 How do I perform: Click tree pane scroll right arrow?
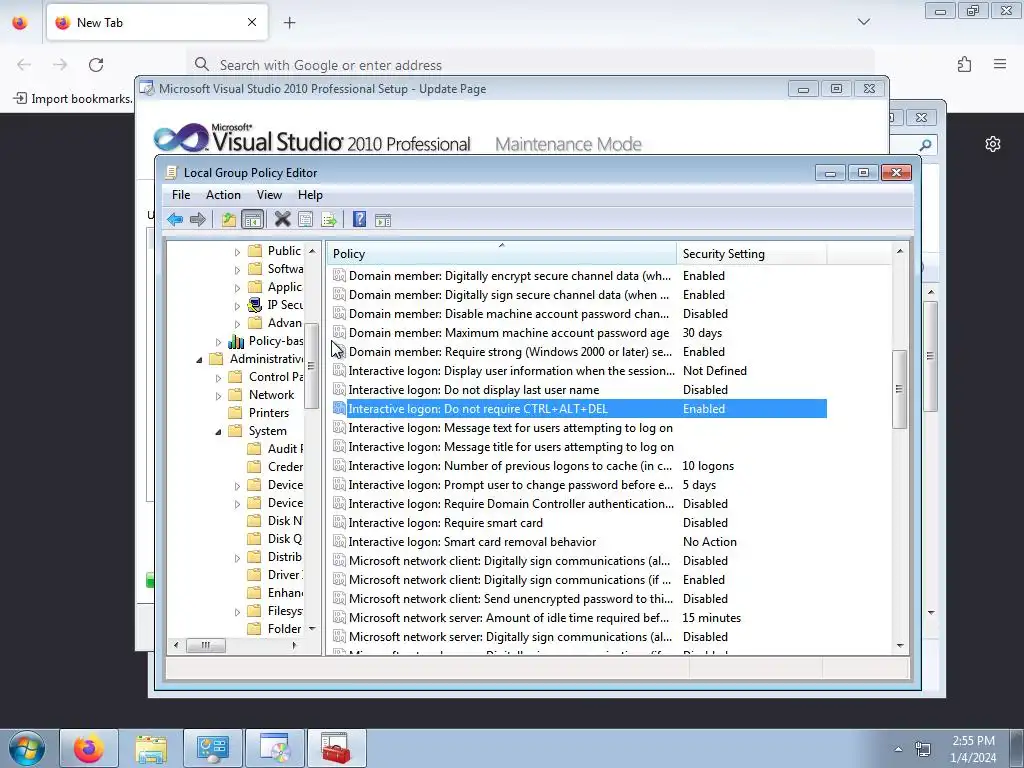295,645
